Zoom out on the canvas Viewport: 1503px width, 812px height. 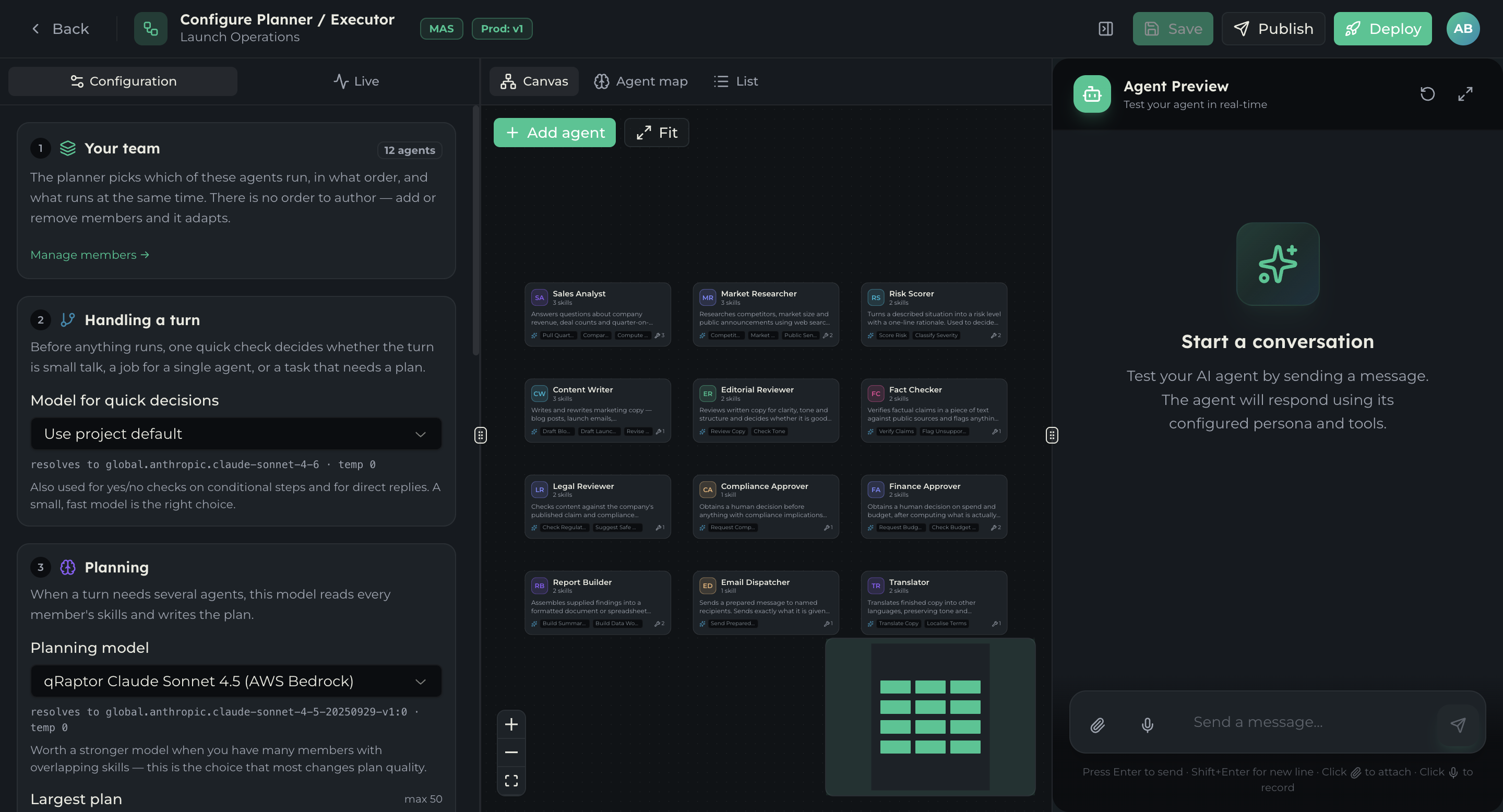point(511,752)
